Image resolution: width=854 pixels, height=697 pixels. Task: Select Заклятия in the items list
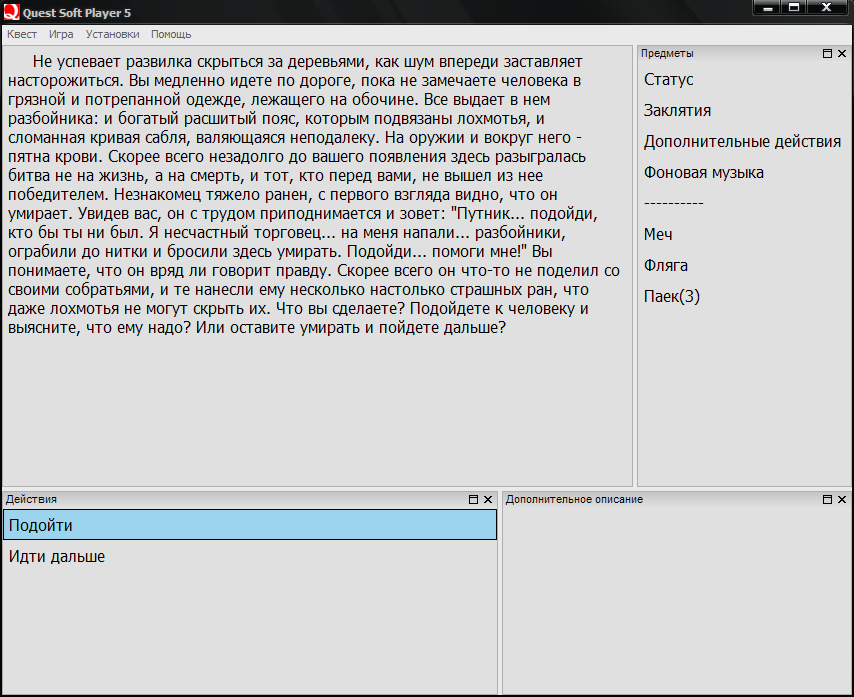click(x=677, y=111)
